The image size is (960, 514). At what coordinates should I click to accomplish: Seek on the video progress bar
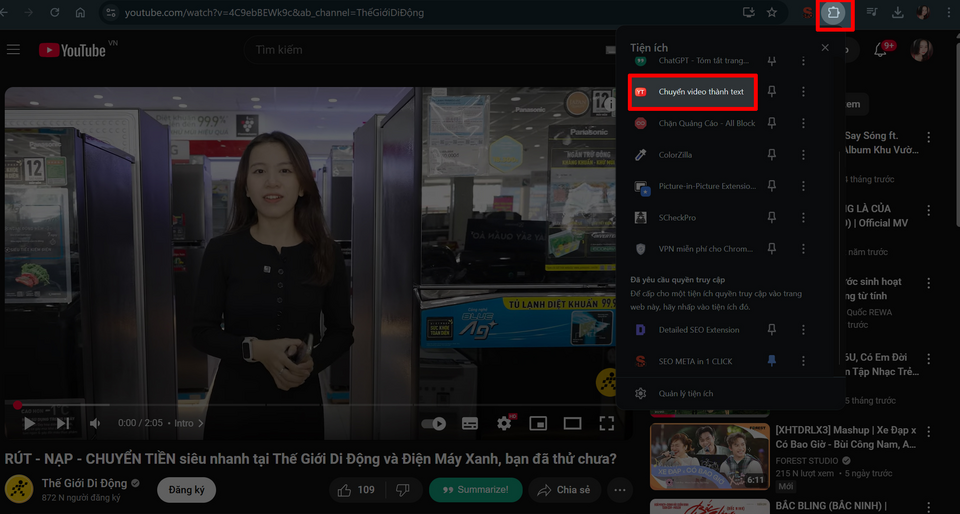pyautogui.click(x=318, y=405)
